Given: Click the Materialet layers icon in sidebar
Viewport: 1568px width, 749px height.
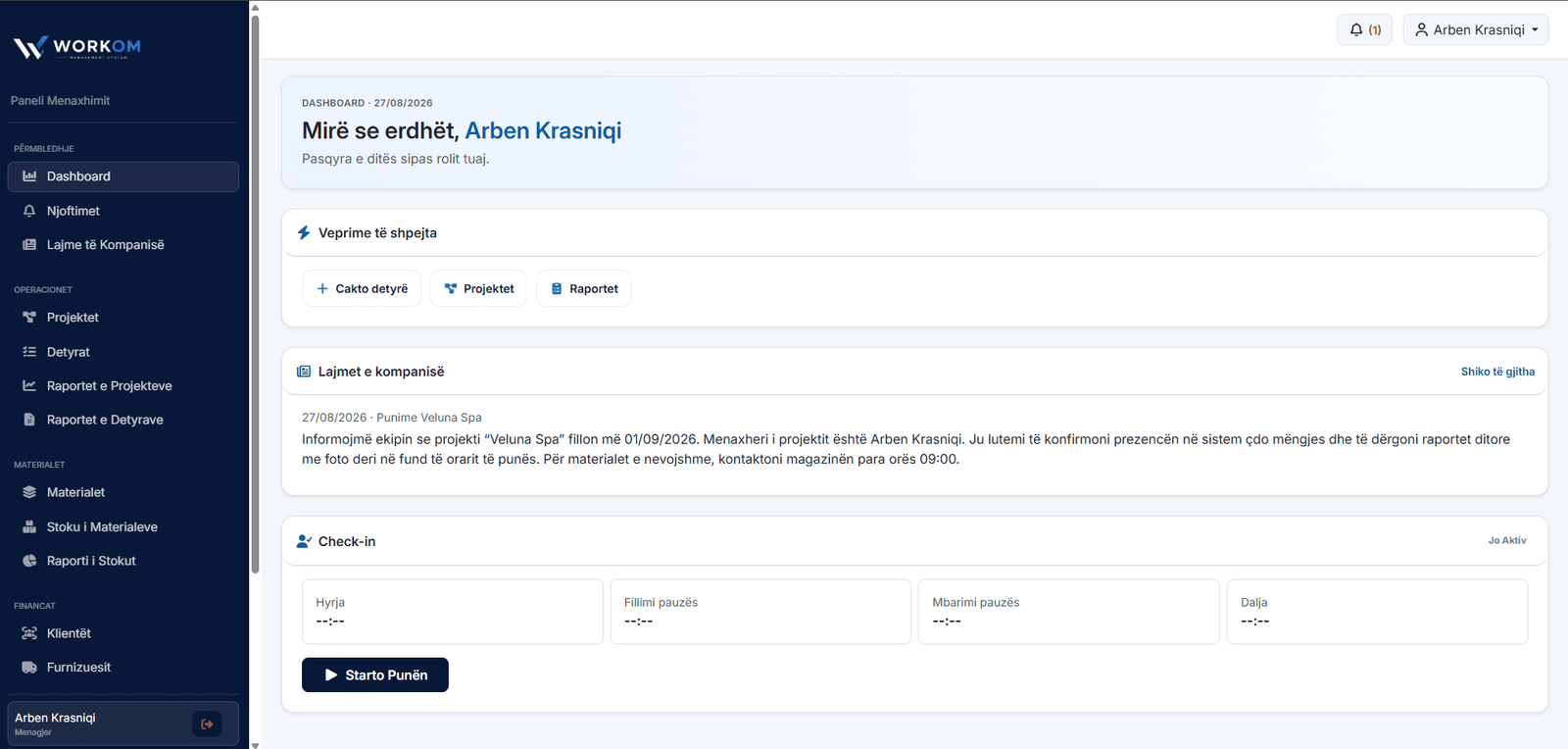Looking at the screenshot, I should click(29, 492).
